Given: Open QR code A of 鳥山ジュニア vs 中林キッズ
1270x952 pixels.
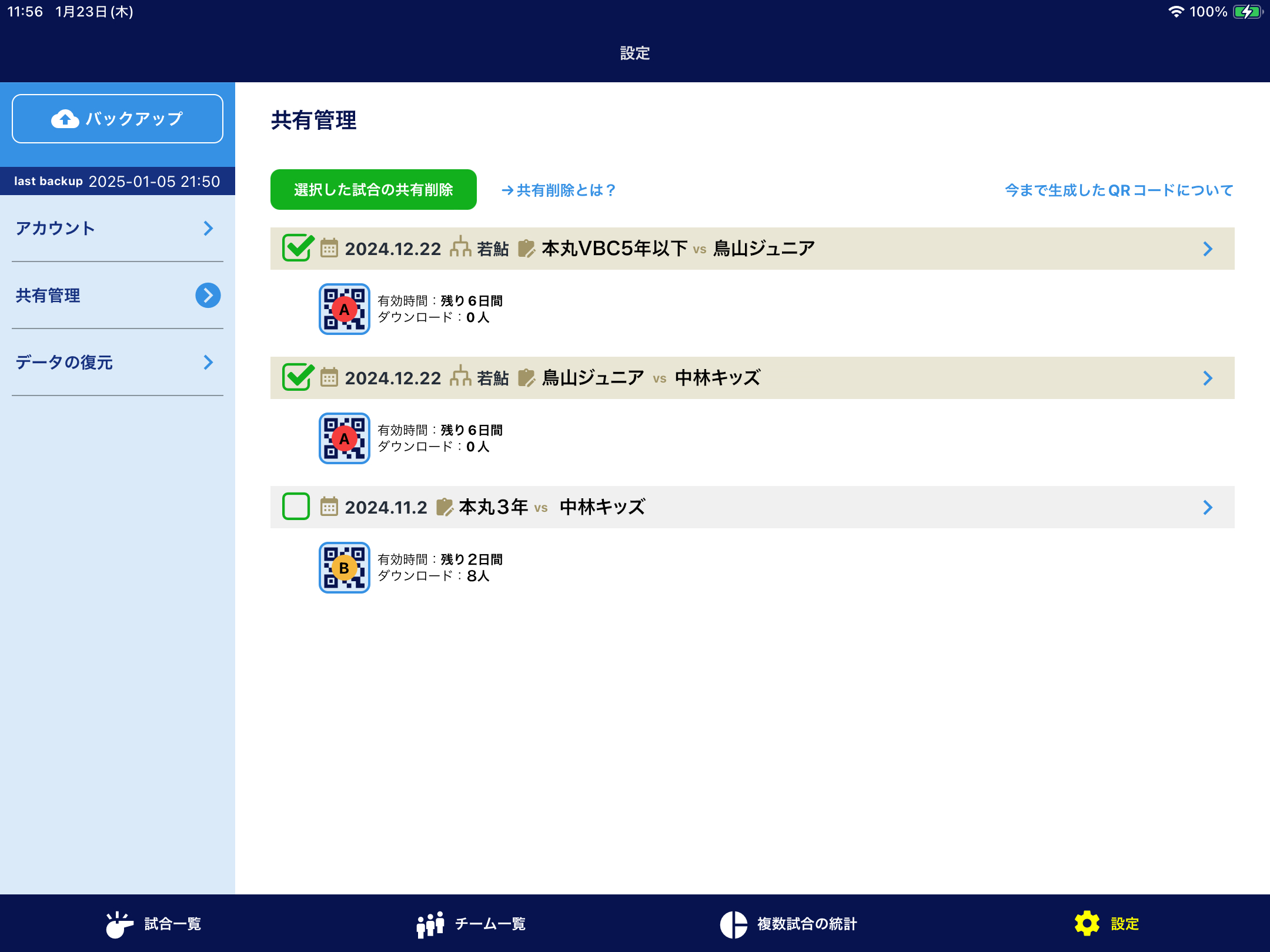Looking at the screenshot, I should point(344,438).
